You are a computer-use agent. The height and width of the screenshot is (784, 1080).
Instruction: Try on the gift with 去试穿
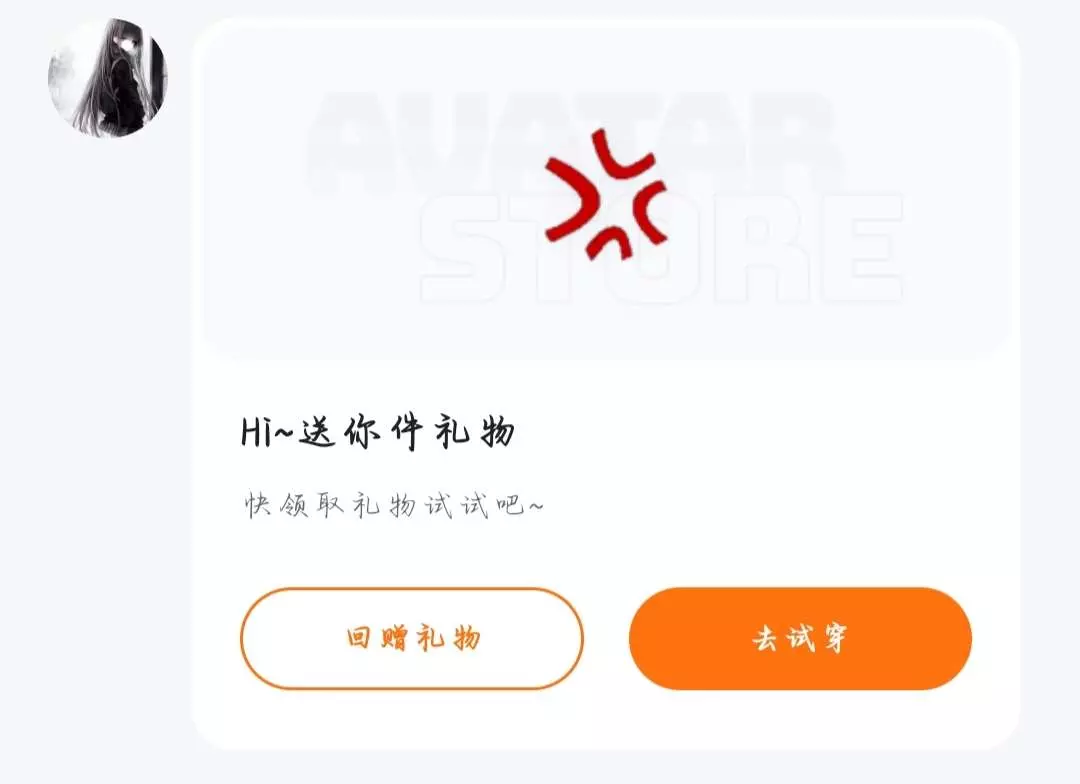pos(800,639)
